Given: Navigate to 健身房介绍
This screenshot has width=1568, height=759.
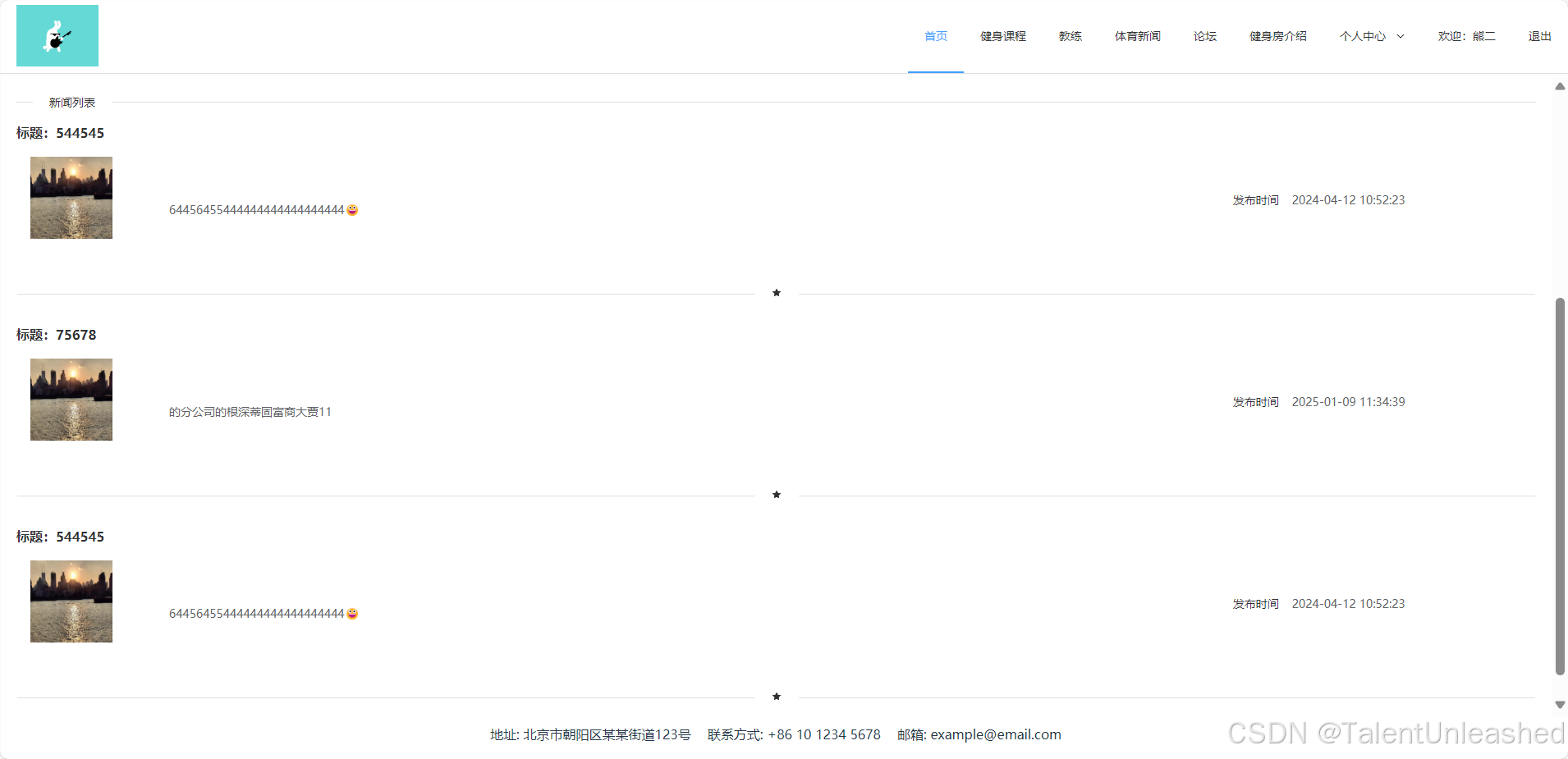Looking at the screenshot, I should pos(1278,36).
